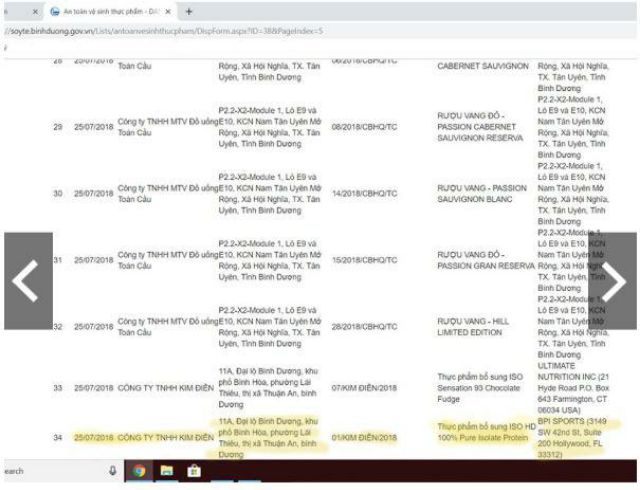Open Microsoft Store from the taskbar
This screenshot has width=640, height=490.
click(x=195, y=471)
